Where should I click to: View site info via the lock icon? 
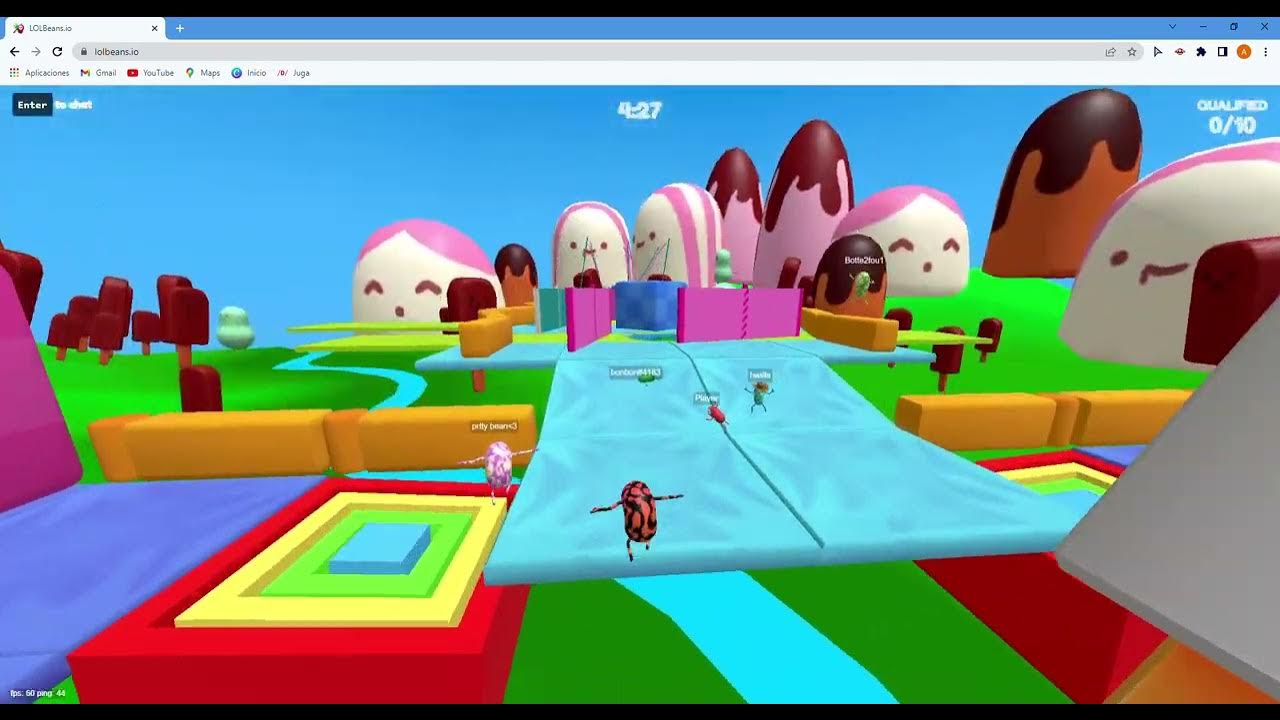(x=84, y=52)
